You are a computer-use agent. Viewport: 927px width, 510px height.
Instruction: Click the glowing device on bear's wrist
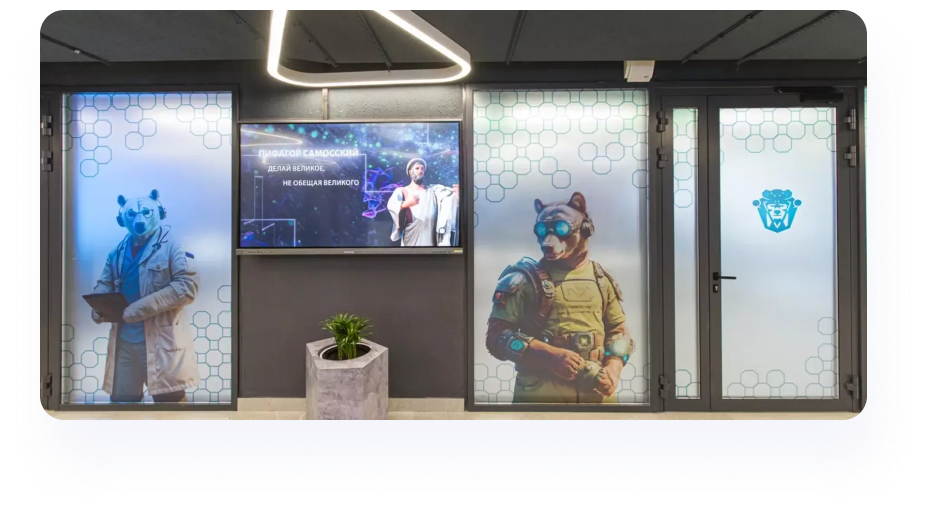tap(515, 343)
